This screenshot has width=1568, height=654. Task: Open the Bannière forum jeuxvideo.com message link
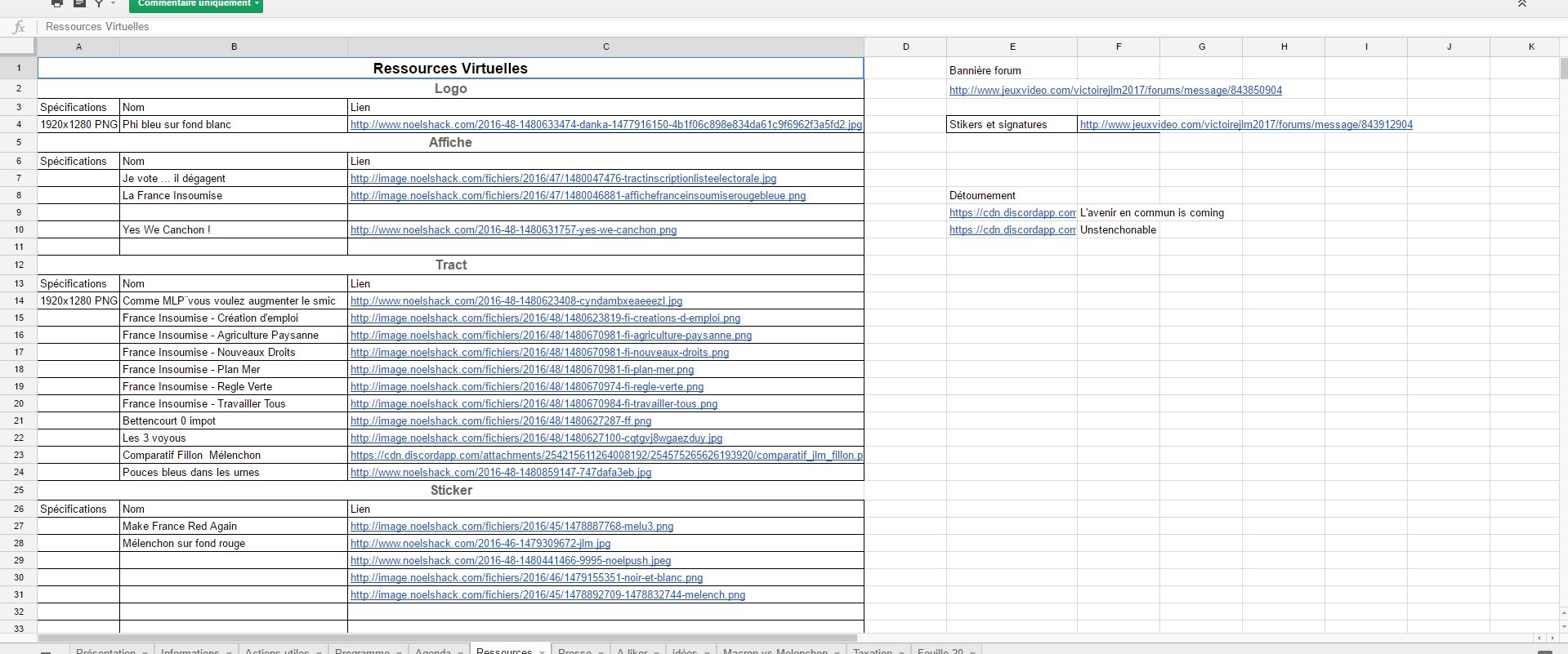(1115, 91)
